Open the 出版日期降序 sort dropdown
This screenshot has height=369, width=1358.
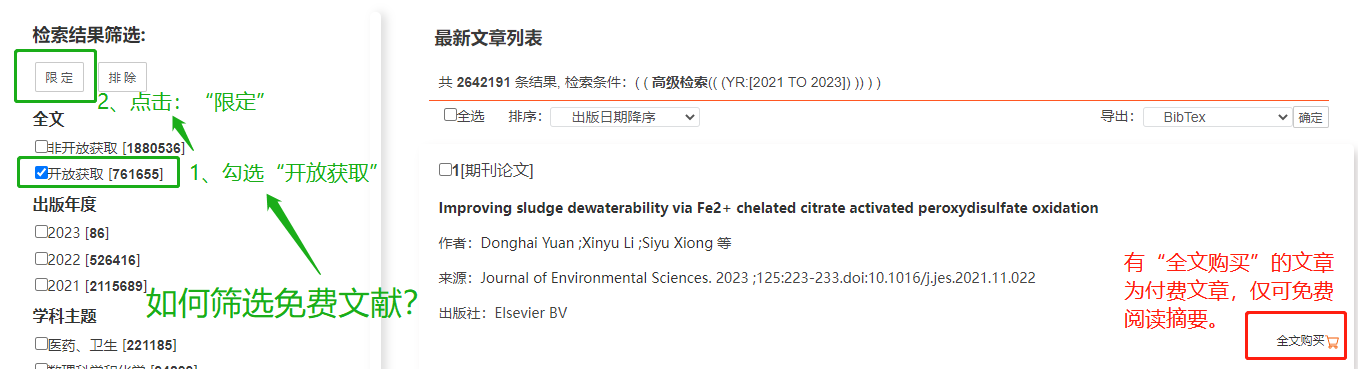pyautogui.click(x=625, y=117)
